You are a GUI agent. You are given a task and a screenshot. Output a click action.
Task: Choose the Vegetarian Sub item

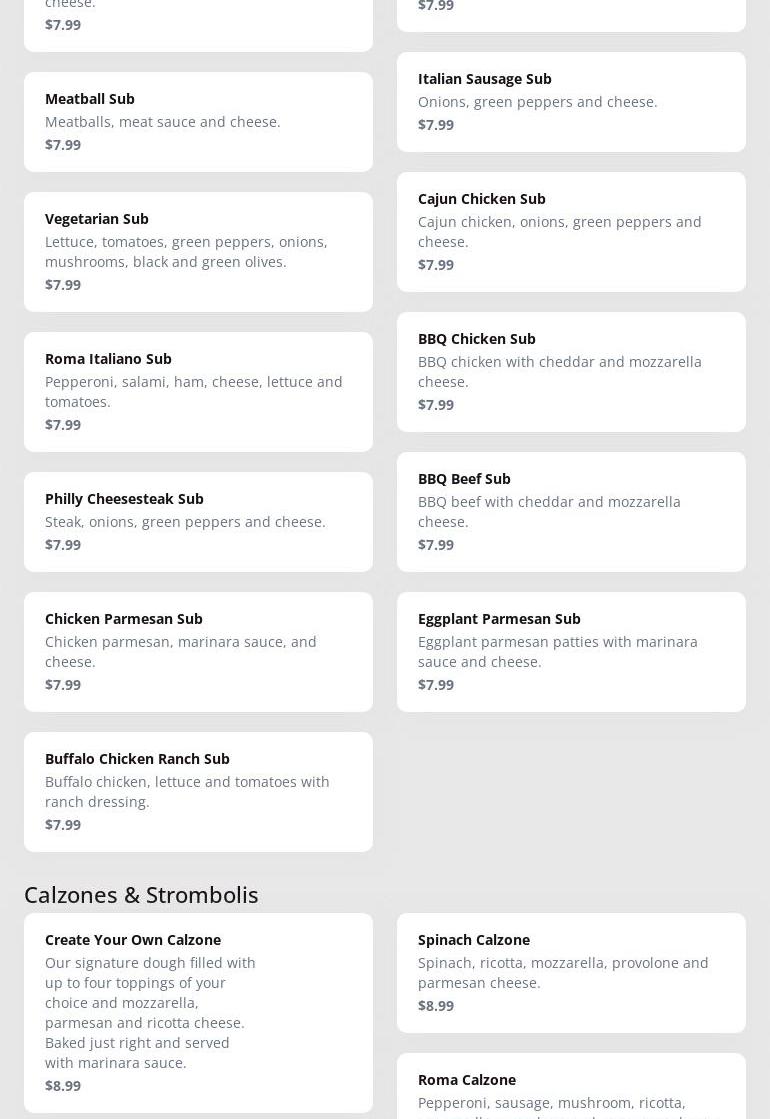click(198, 251)
